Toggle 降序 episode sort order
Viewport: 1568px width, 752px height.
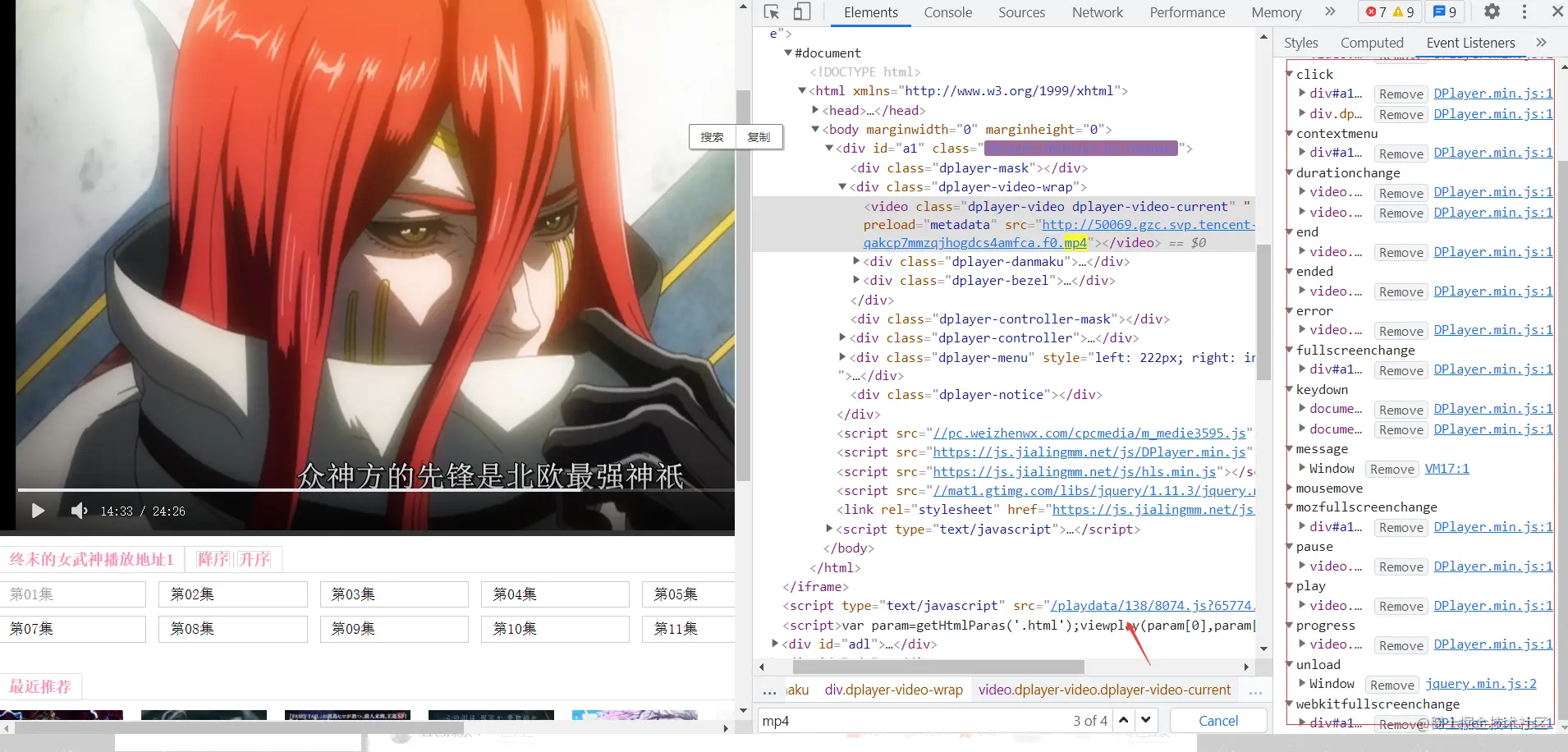click(213, 559)
